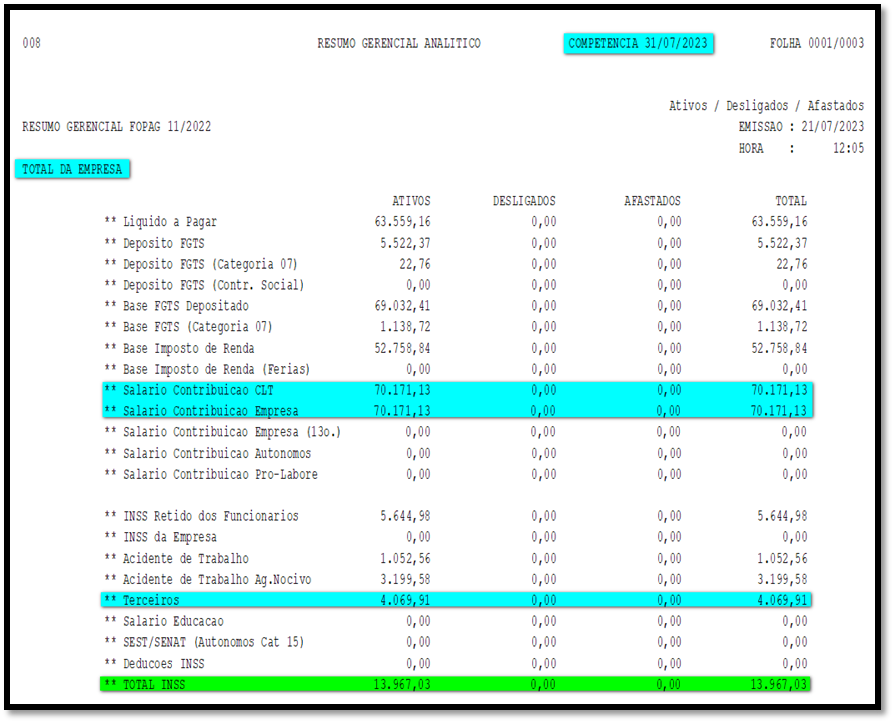Select the Salario Contribuicao Pro-Labore label
This screenshot has width=894, height=723.
point(221,474)
